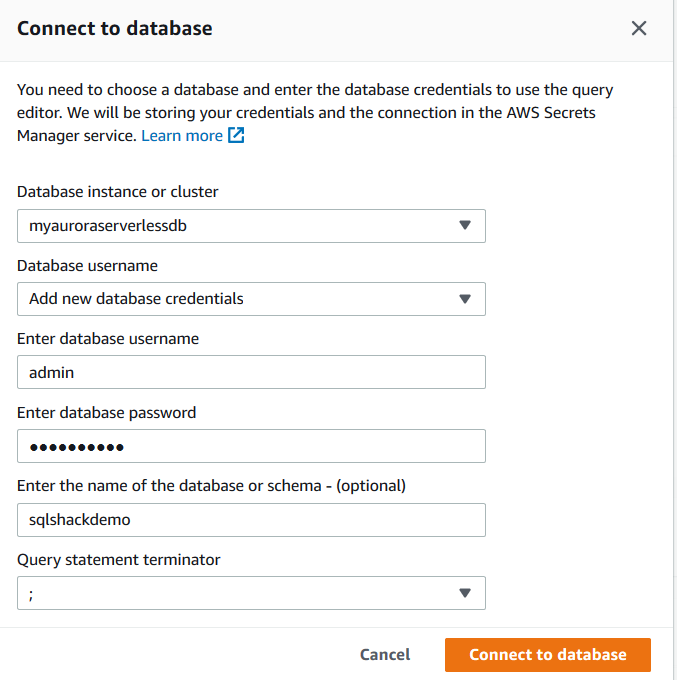The image size is (677, 680).
Task: Close the Connect to database dialog
Action: [639, 28]
